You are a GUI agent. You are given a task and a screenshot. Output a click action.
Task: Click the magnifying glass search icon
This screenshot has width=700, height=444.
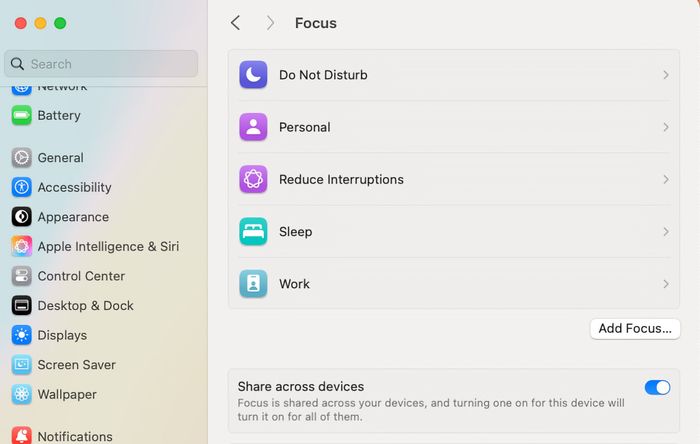[17, 64]
